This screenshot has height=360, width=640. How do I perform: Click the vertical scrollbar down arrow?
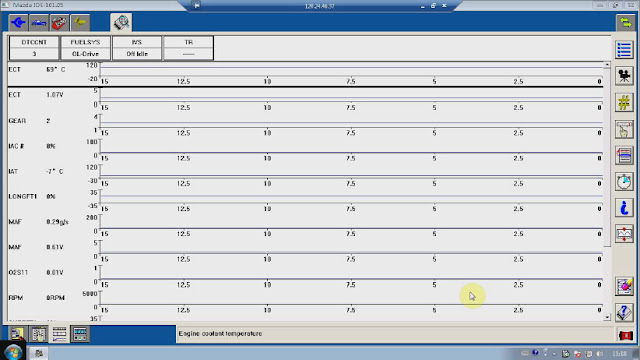[x=607, y=317]
